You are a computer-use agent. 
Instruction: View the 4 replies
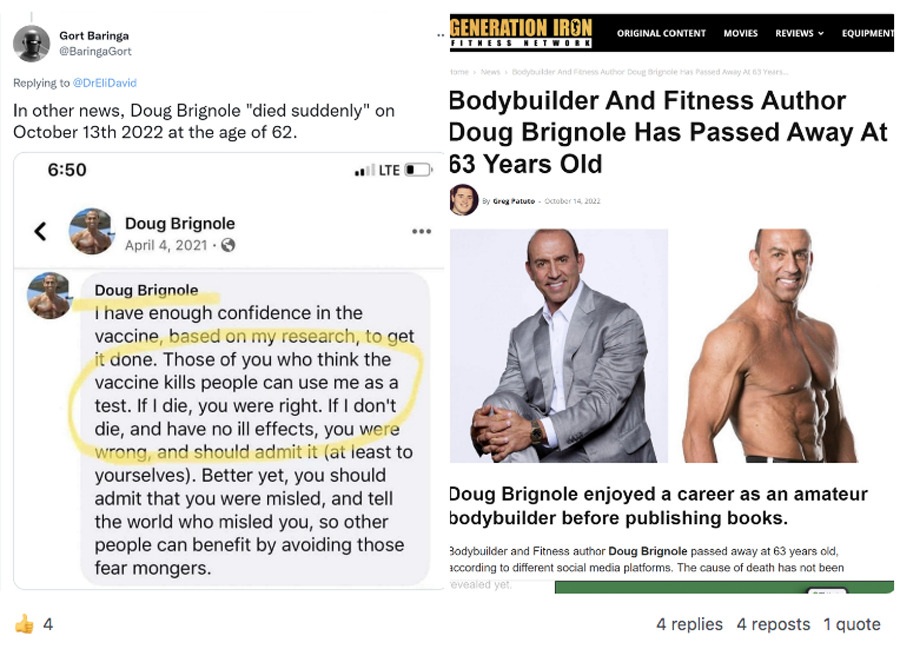689,624
